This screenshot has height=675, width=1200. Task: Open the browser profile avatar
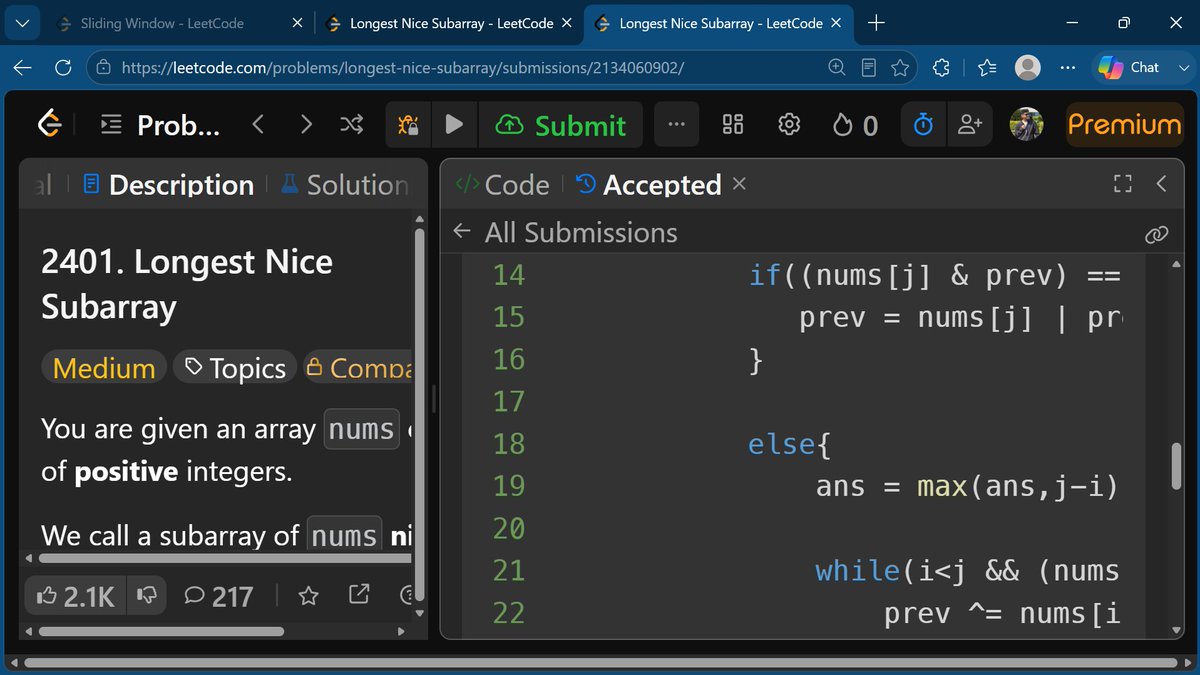coord(1027,68)
